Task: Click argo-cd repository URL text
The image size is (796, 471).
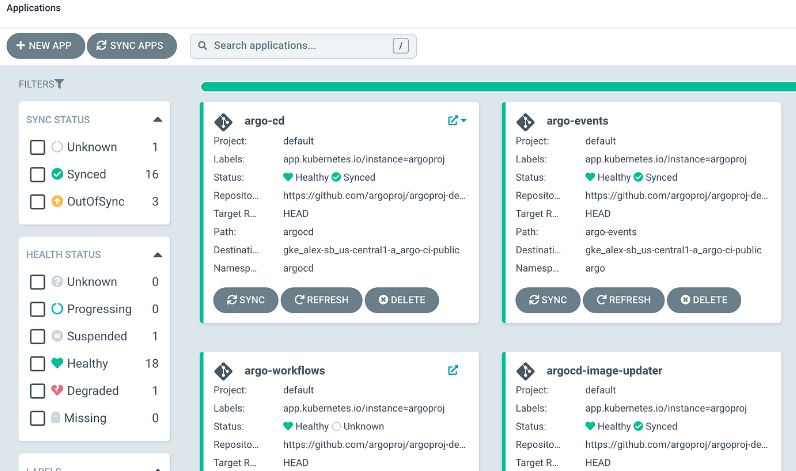Action: coord(374,195)
